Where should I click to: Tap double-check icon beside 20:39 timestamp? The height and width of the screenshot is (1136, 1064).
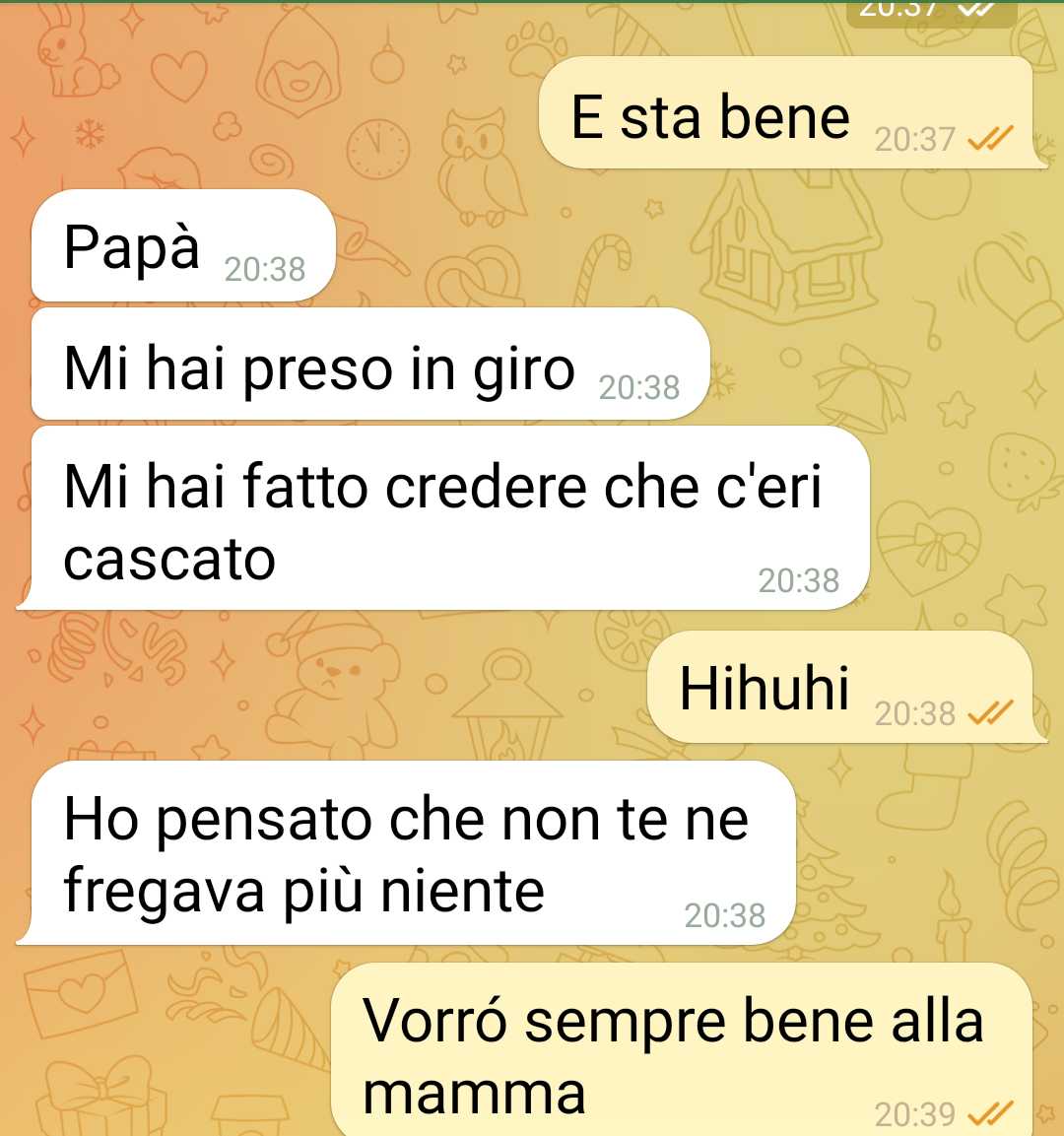pyautogui.click(x=990, y=1113)
